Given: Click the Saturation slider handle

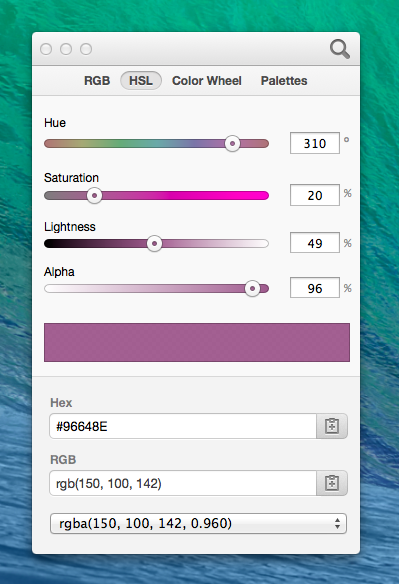Looking at the screenshot, I should click(94, 196).
